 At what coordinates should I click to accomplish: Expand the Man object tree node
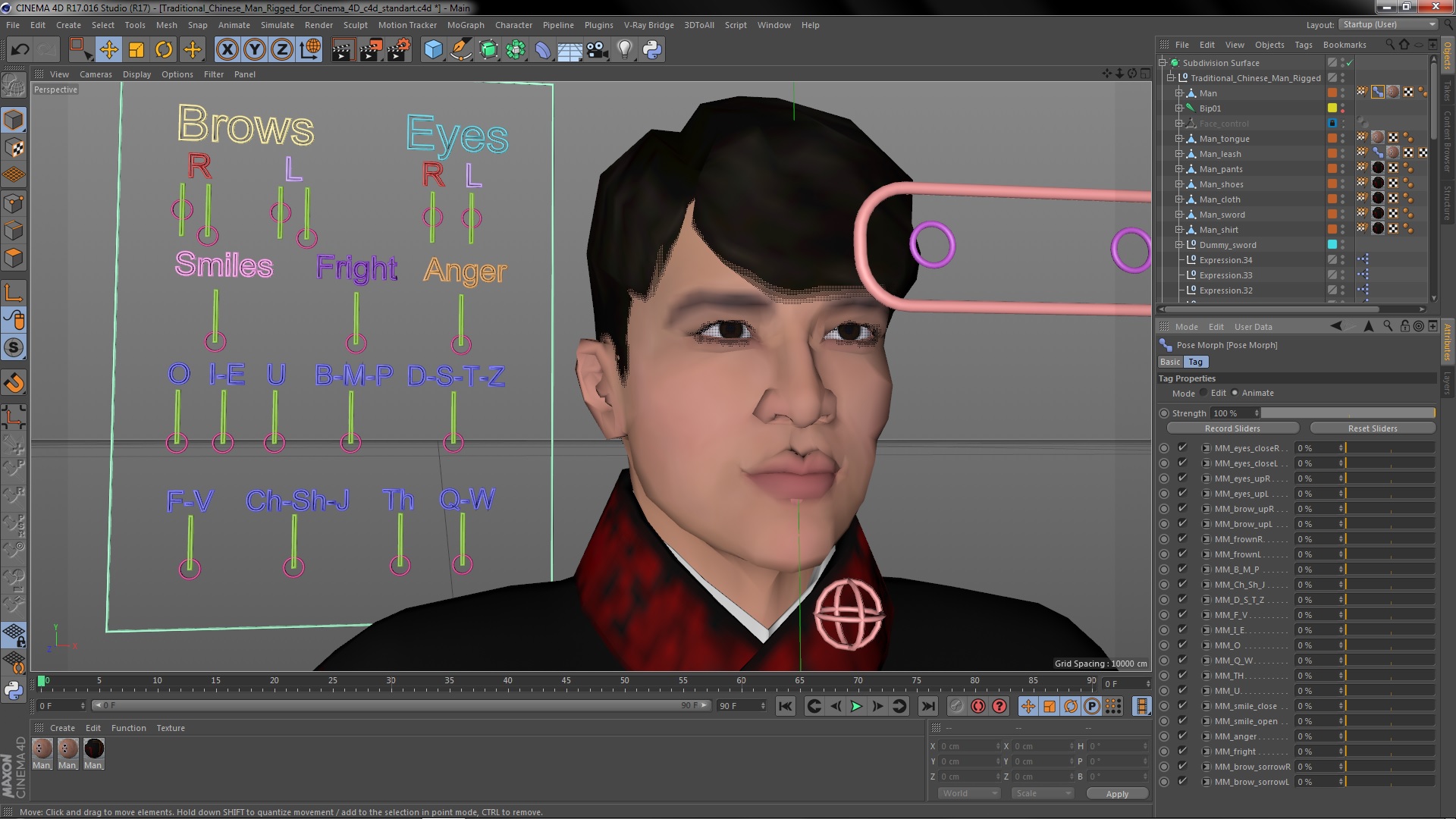point(1179,93)
